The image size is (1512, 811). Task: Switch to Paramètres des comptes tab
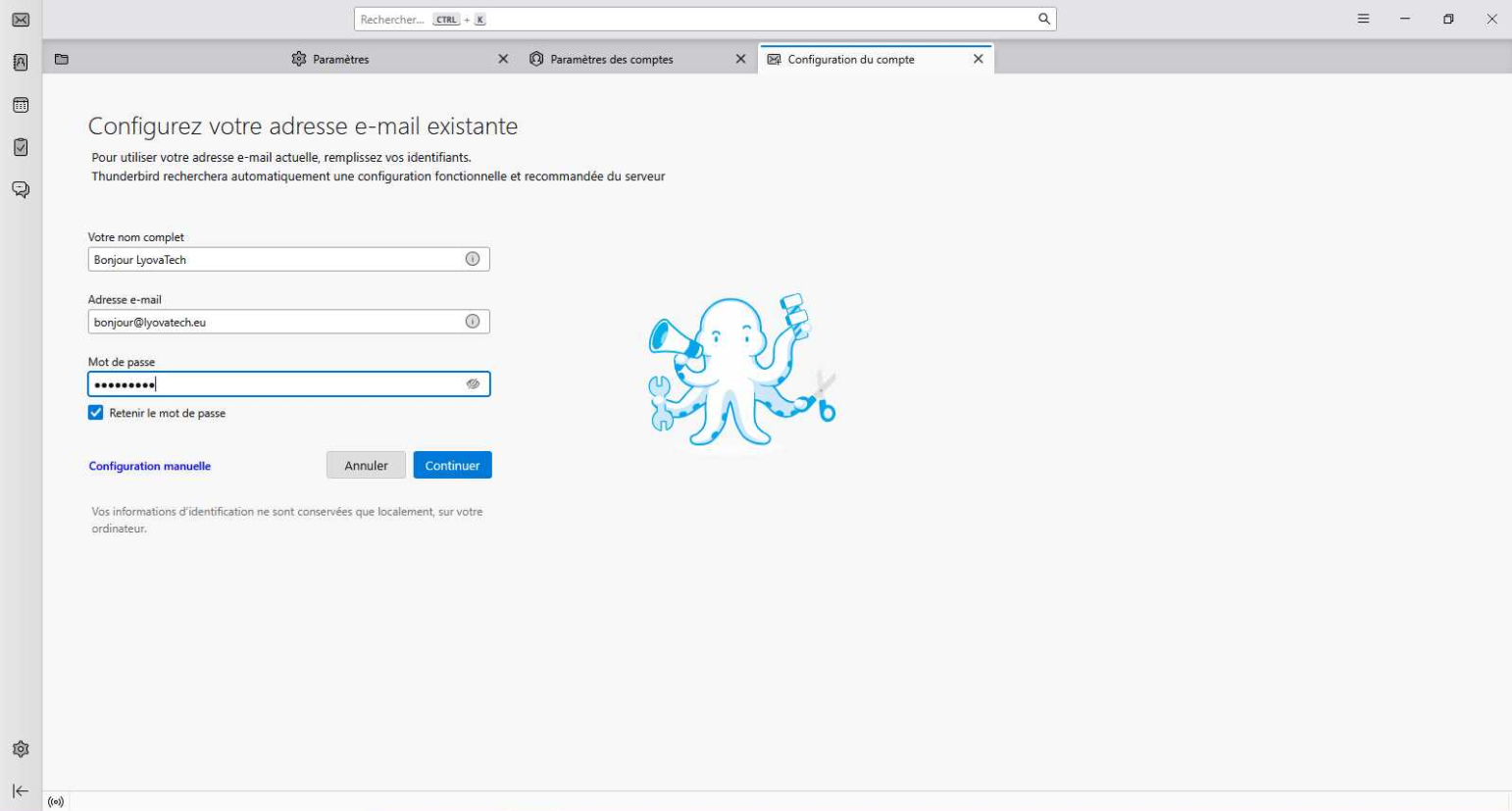pyautogui.click(x=638, y=59)
